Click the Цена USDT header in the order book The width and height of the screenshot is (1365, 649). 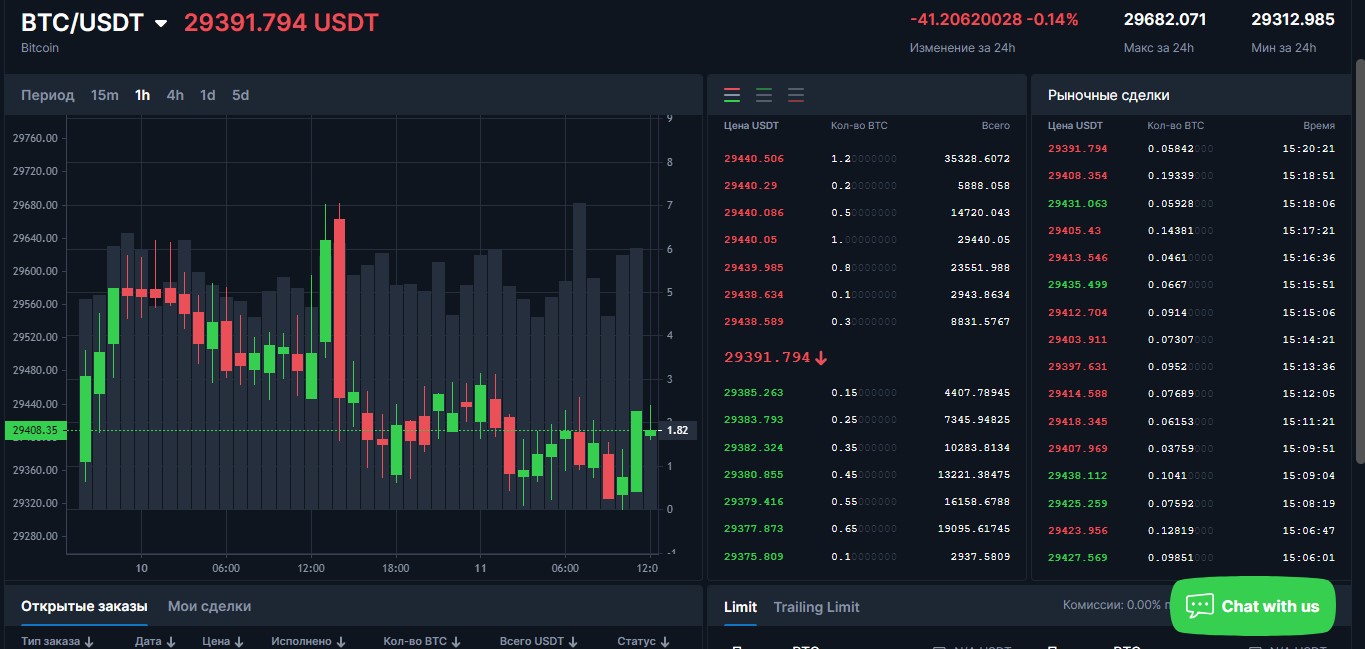coord(751,126)
